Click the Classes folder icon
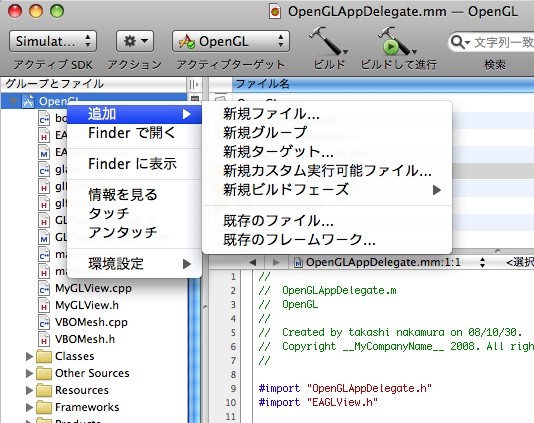The height and width of the screenshot is (423, 534). (44, 356)
